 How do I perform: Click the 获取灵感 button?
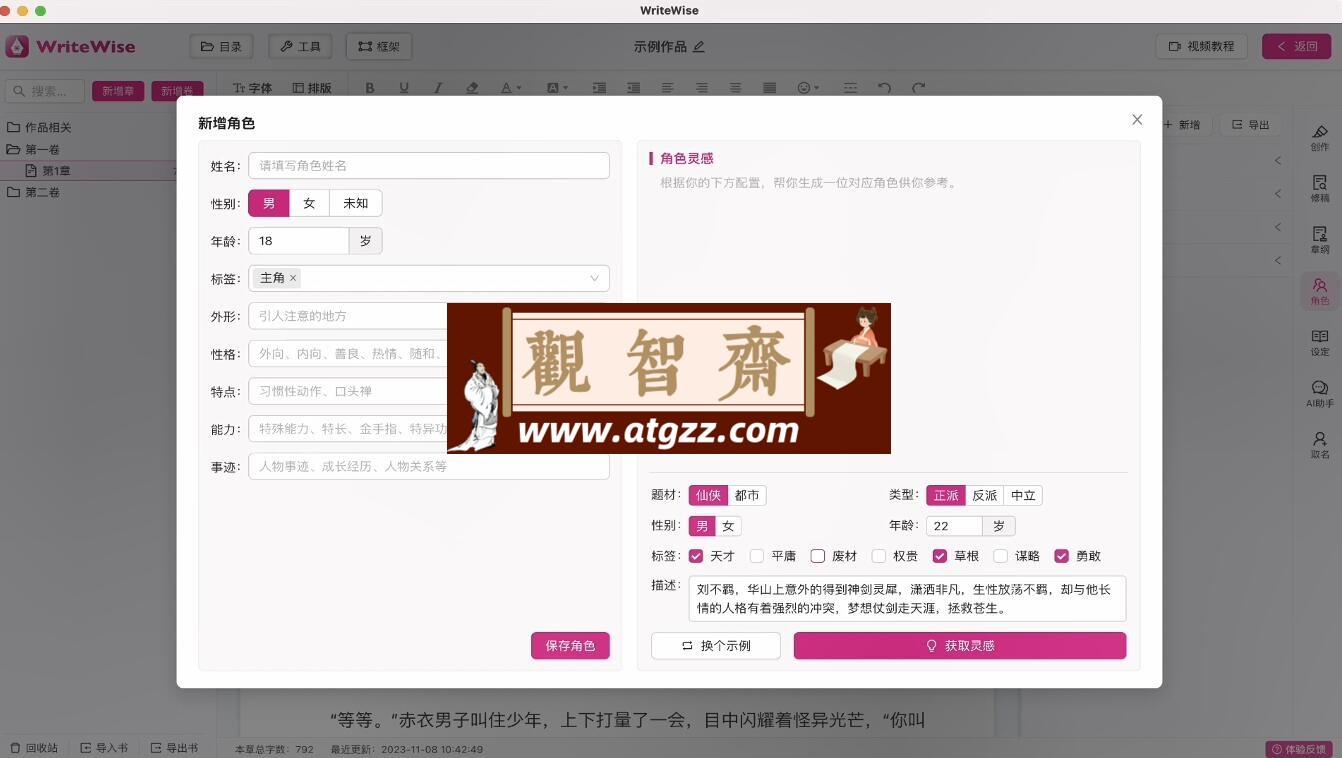(960, 646)
